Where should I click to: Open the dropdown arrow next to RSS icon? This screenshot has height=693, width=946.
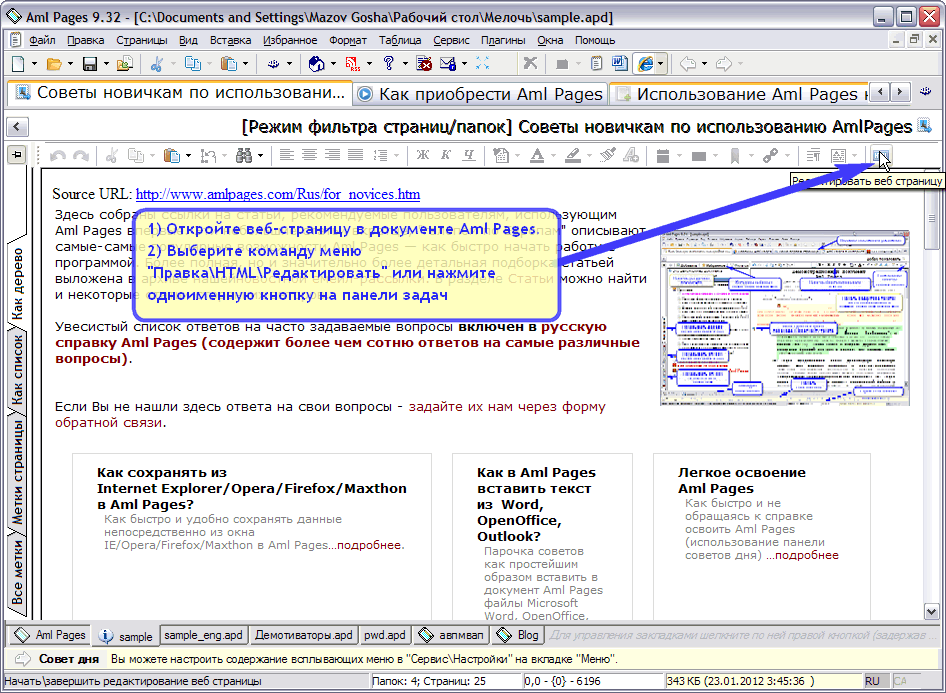369,63
